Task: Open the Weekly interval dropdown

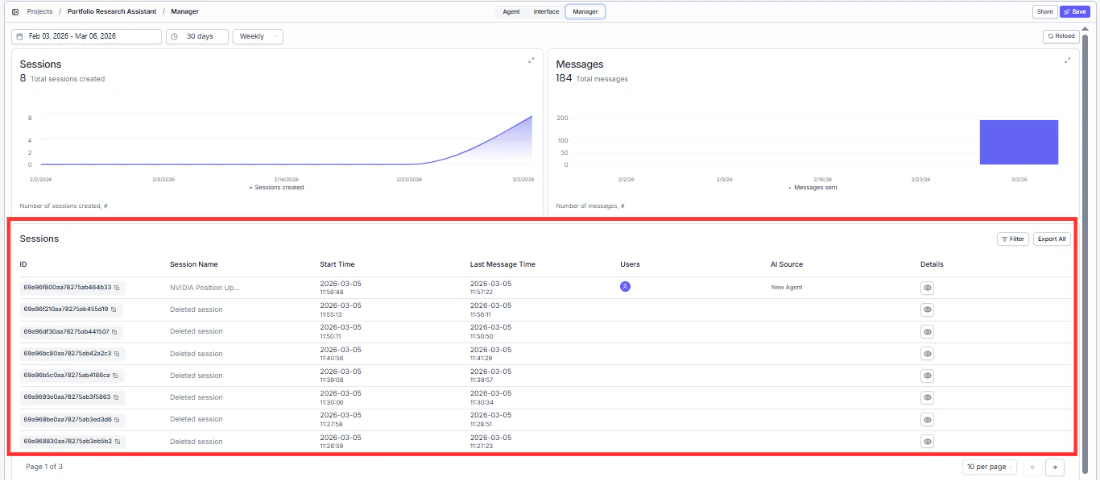Action: (257, 36)
